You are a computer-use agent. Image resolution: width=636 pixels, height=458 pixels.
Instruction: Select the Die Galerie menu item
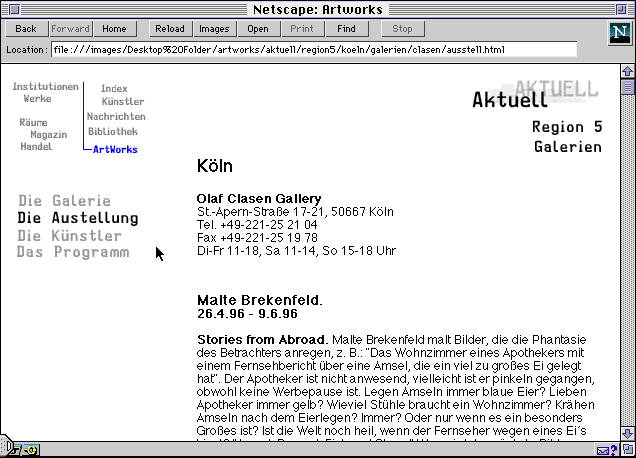tap(64, 201)
